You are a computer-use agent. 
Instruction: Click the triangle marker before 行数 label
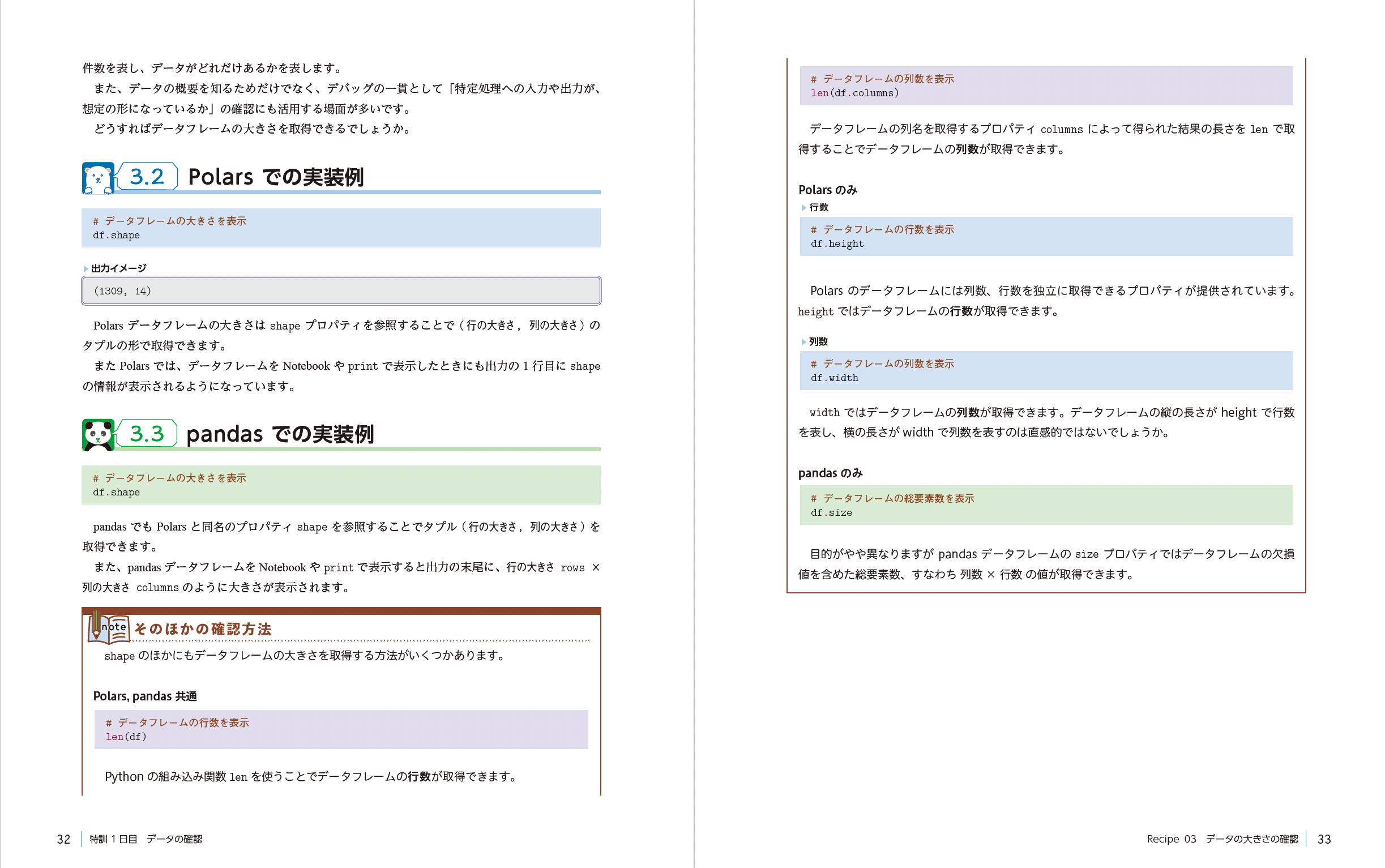coord(803,208)
